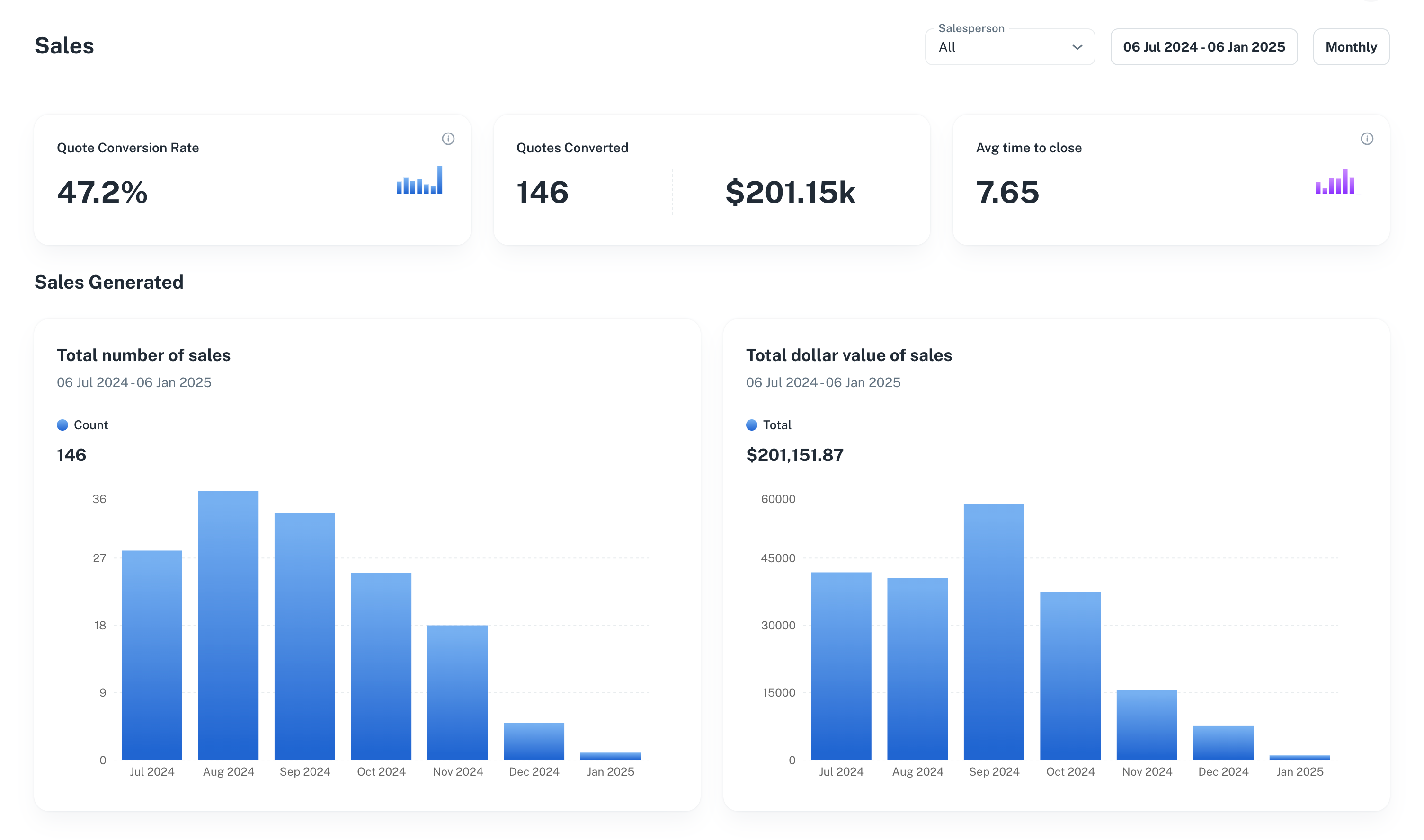Click the $201.15k converted value
The image size is (1424, 840).
click(x=790, y=193)
